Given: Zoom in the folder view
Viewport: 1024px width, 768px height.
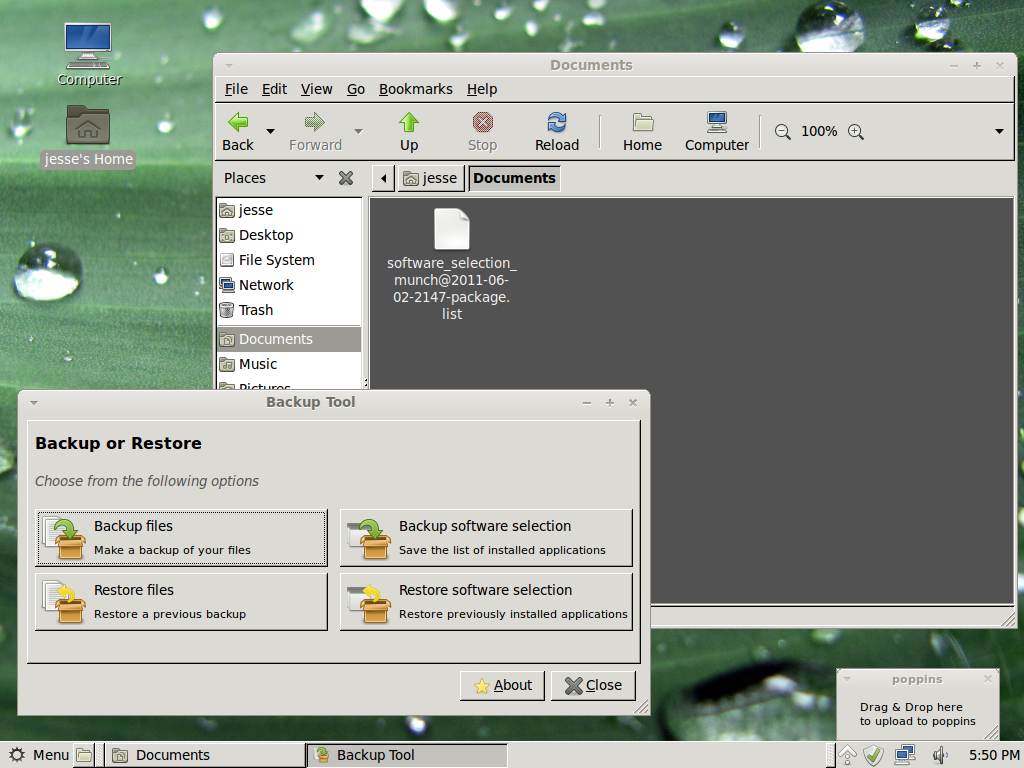Looking at the screenshot, I should (856, 132).
